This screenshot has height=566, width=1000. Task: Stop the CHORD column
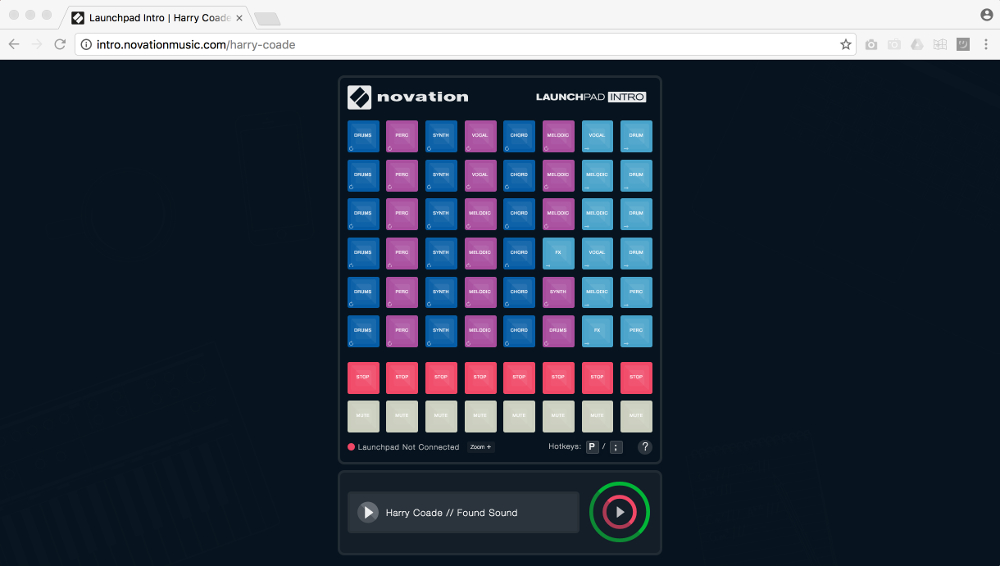click(x=519, y=378)
